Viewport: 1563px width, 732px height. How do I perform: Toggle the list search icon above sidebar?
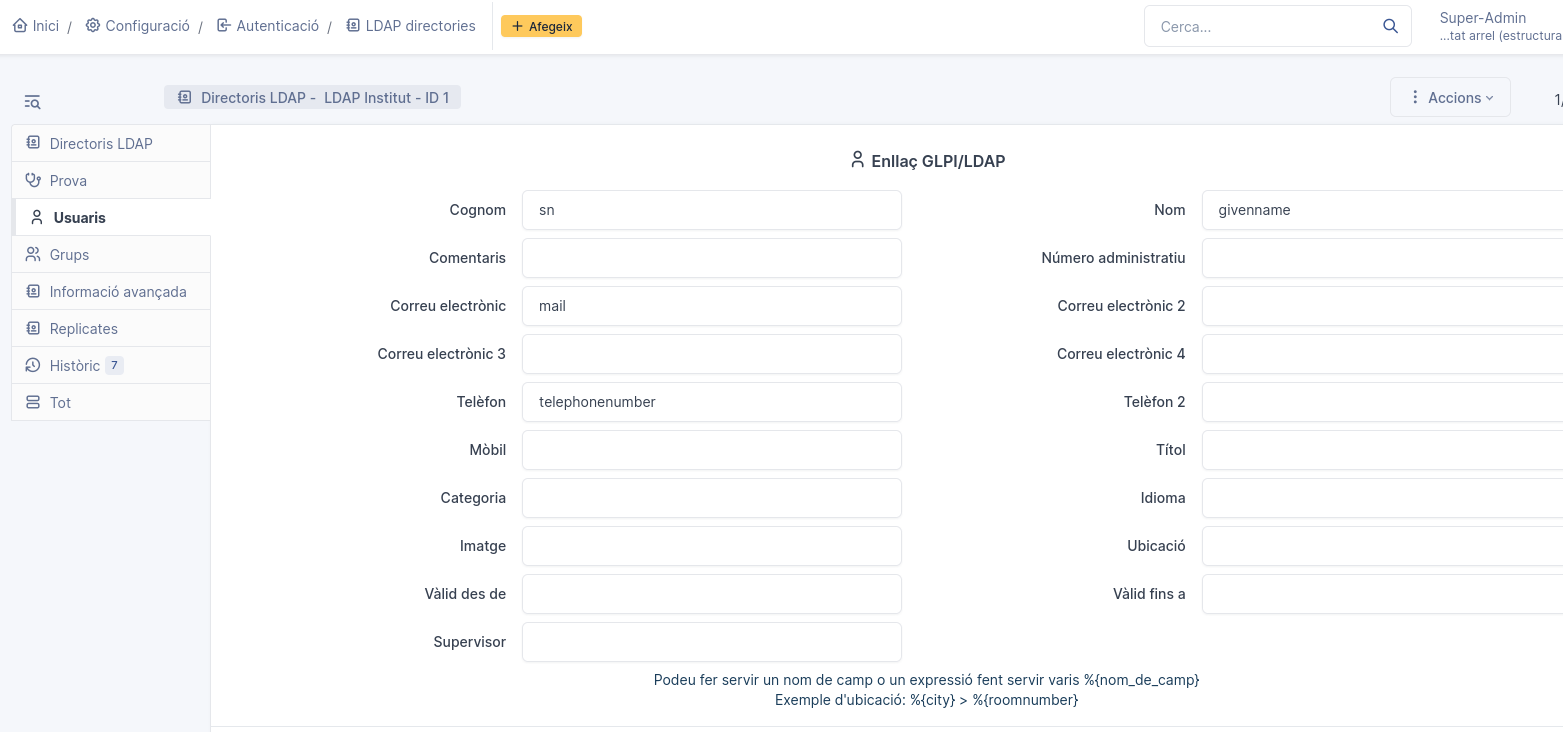[32, 102]
